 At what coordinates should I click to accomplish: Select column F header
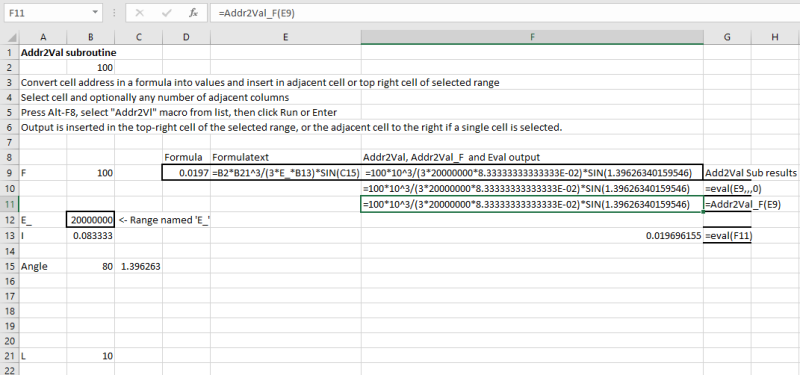[532, 37]
